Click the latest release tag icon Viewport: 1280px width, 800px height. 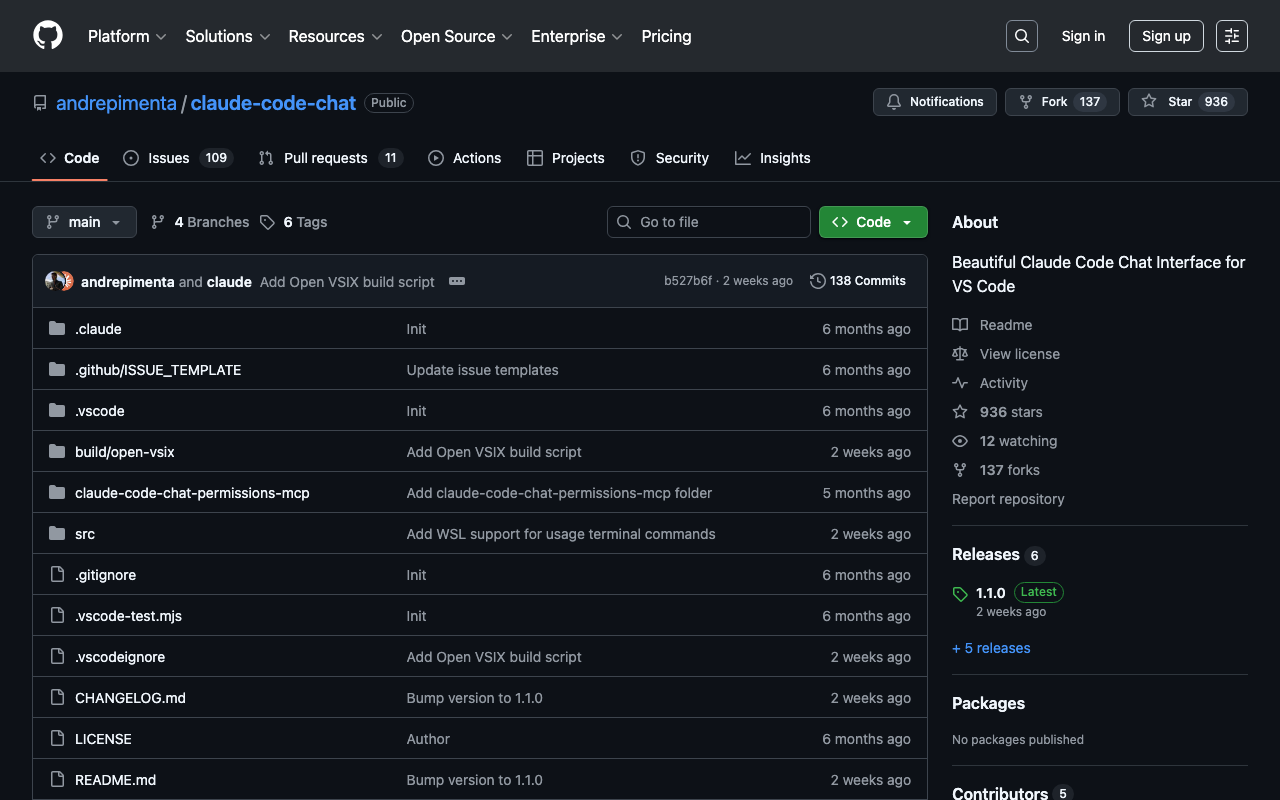point(960,594)
